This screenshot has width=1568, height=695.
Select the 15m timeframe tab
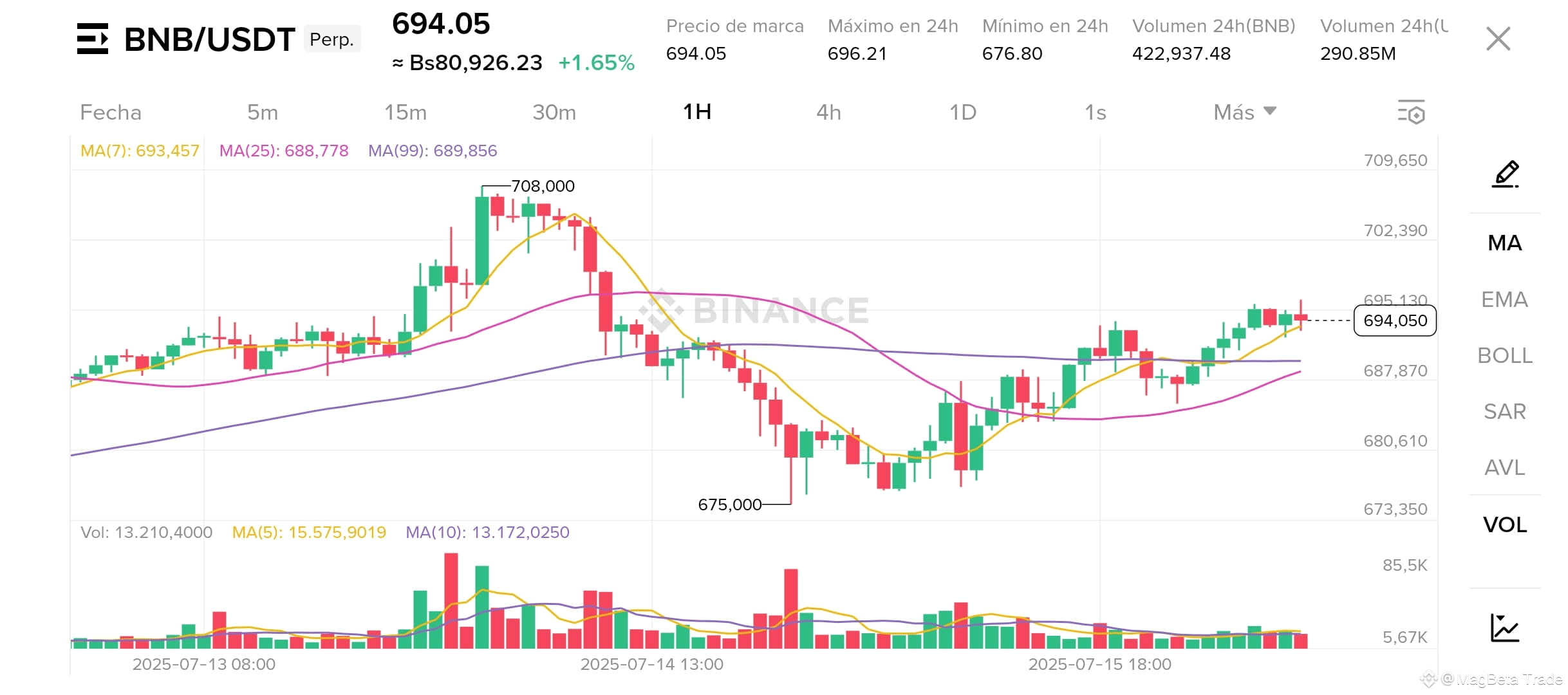click(406, 112)
